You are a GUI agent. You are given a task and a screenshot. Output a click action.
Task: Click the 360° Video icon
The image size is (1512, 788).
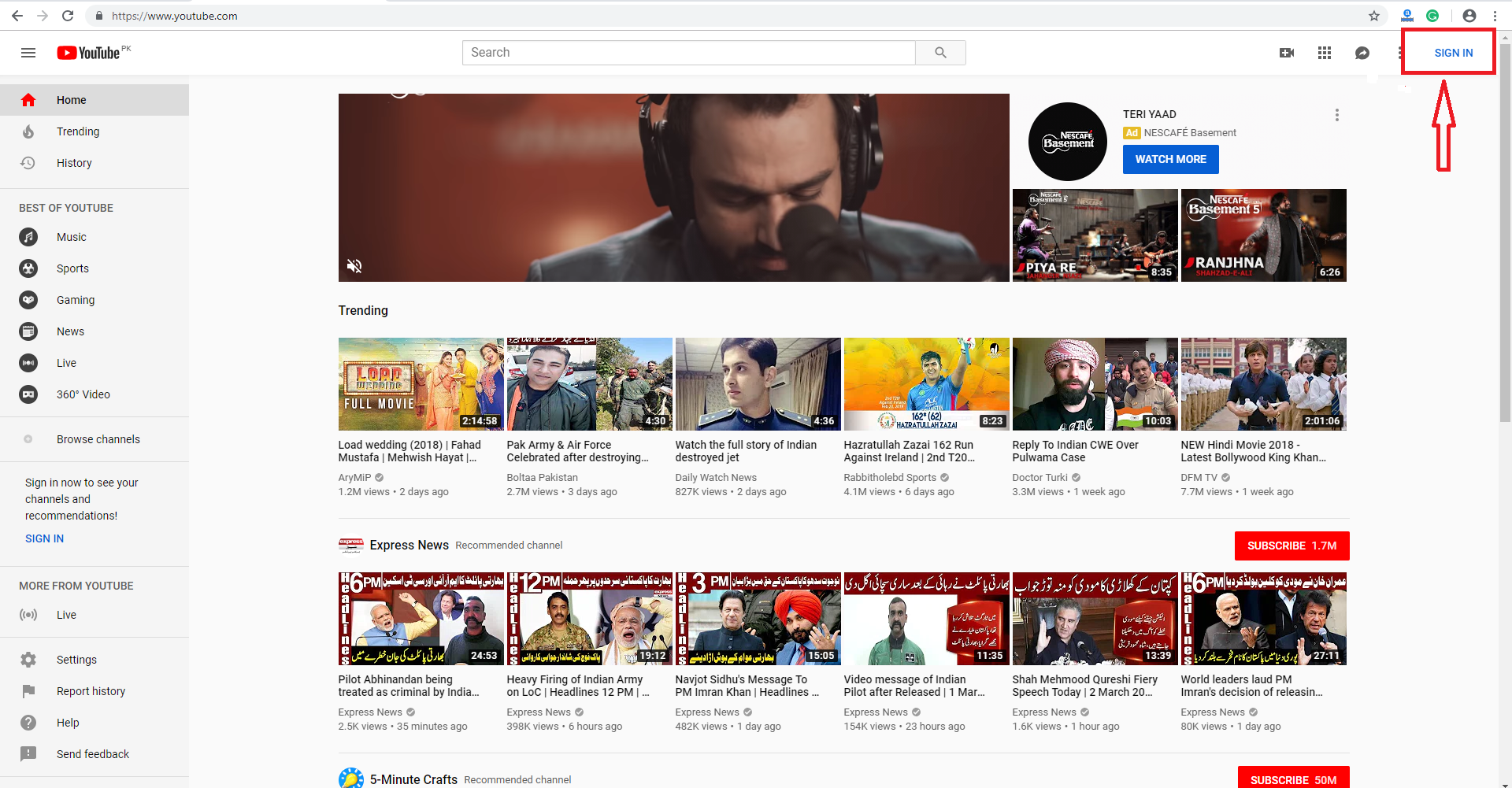(x=28, y=394)
